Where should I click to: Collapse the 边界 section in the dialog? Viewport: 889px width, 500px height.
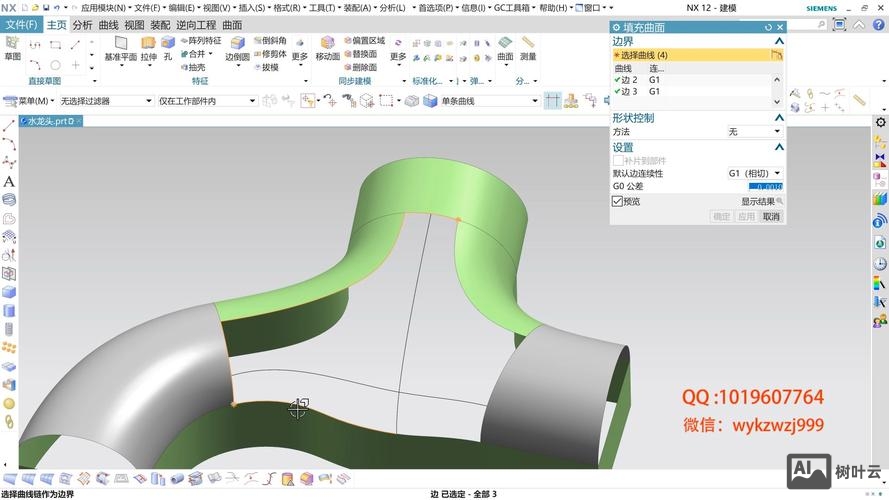coord(778,42)
